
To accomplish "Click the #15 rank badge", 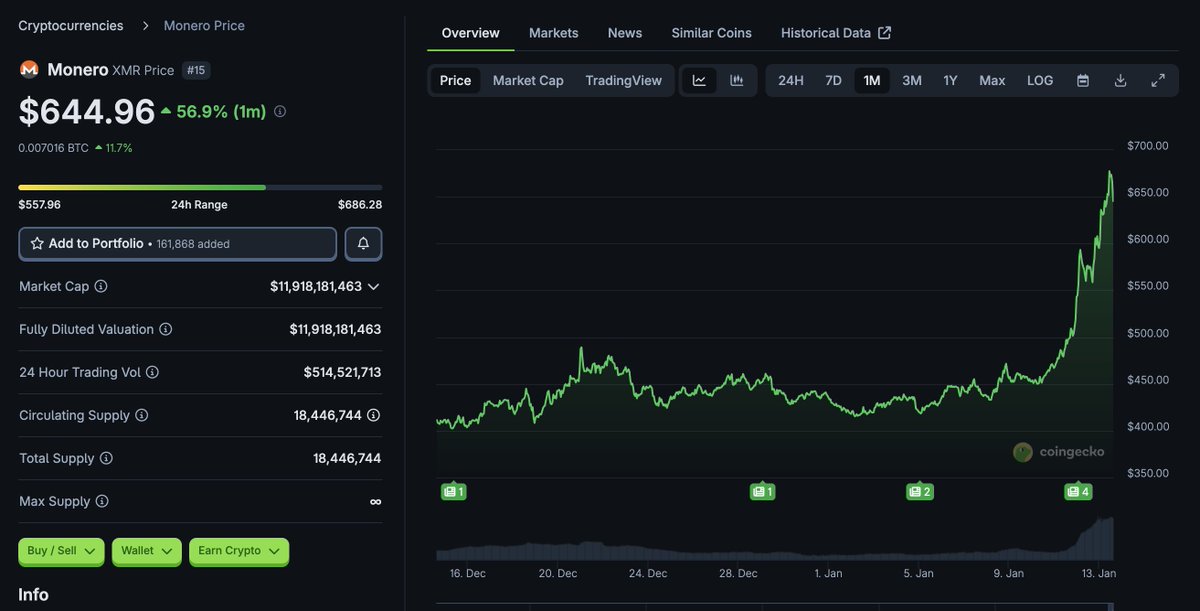I will [x=196, y=70].
